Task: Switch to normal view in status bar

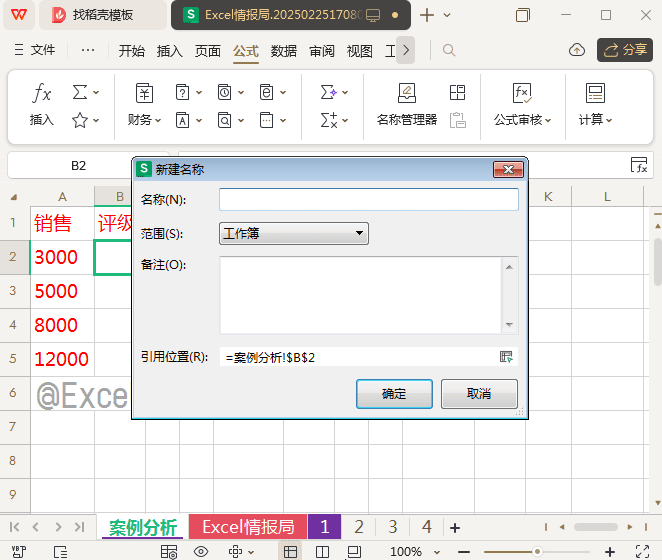Action: pyautogui.click(x=290, y=552)
